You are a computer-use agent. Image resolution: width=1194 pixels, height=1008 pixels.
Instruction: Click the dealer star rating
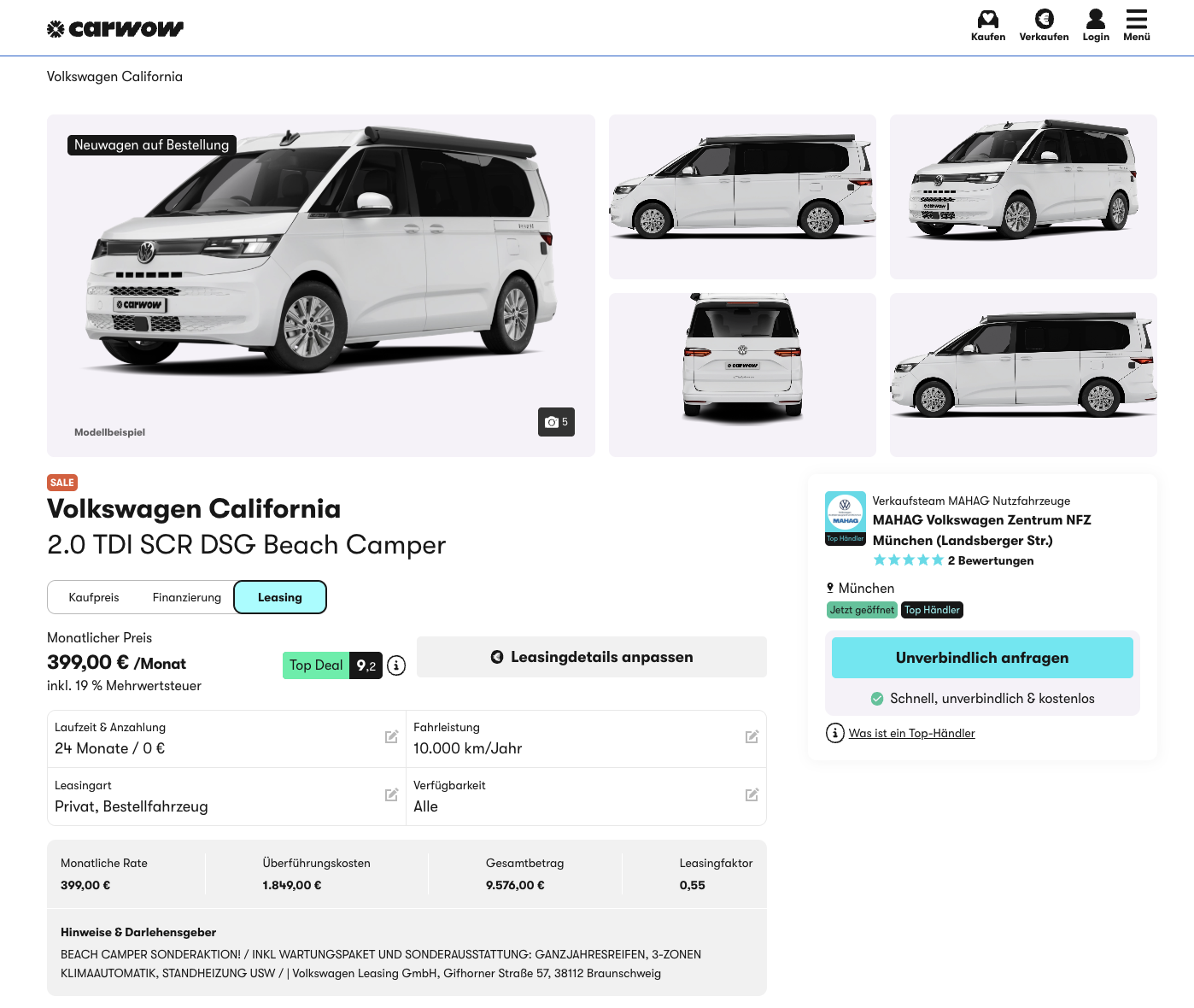(909, 560)
